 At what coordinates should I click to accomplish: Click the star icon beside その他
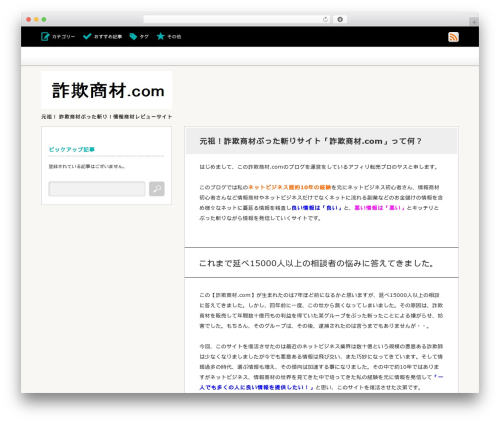(161, 36)
